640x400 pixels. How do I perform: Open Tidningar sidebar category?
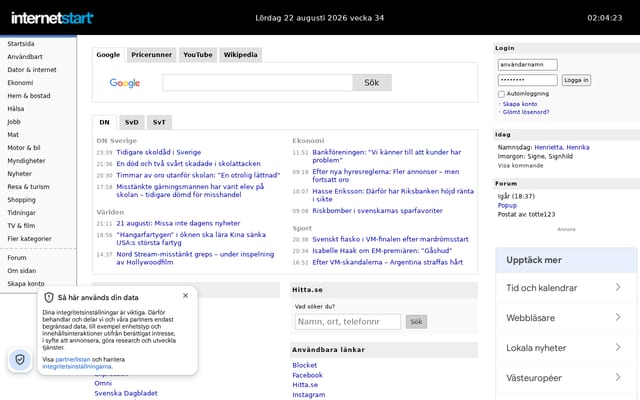(x=22, y=213)
